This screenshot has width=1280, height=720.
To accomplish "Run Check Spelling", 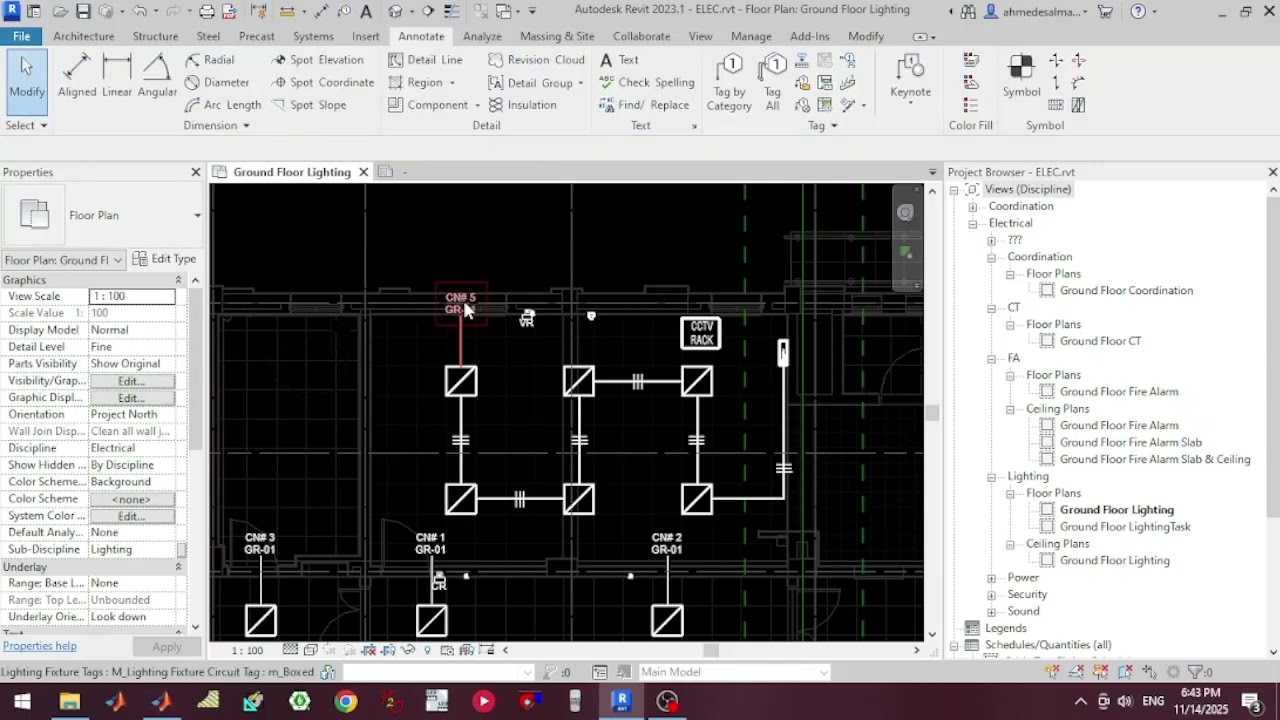I will pyautogui.click(x=646, y=82).
